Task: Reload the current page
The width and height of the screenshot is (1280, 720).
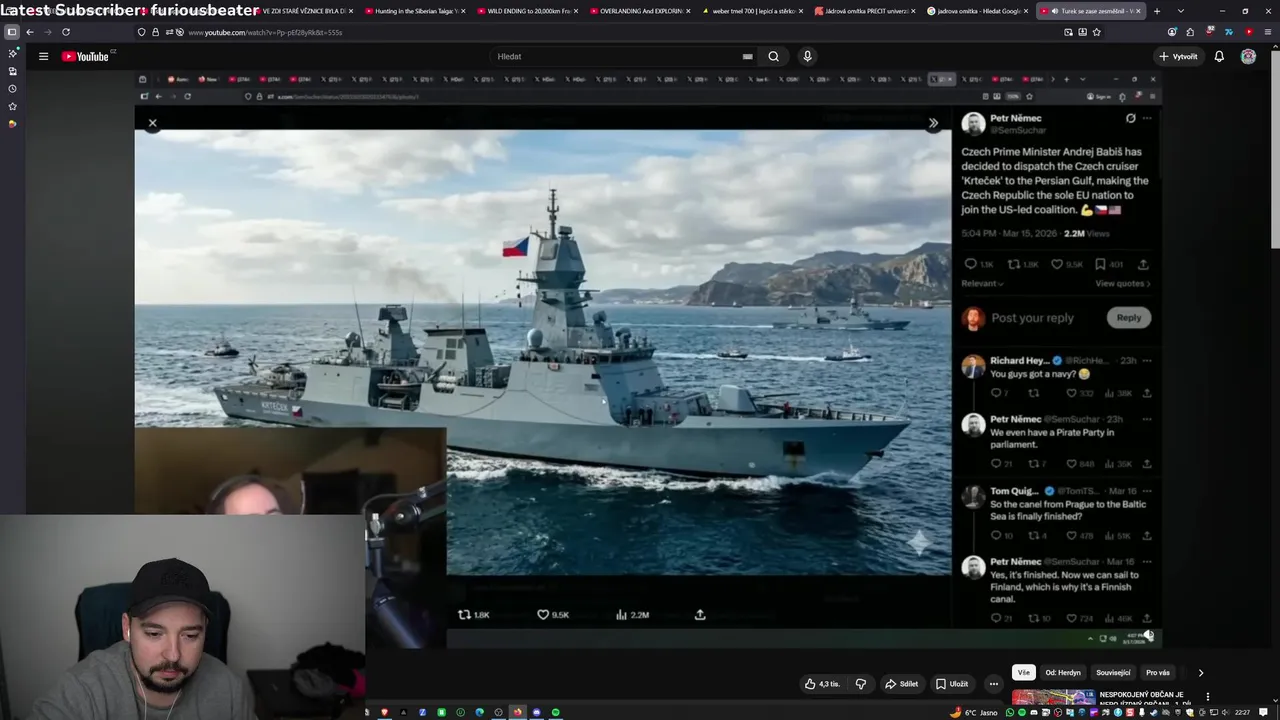Action: pos(66,32)
